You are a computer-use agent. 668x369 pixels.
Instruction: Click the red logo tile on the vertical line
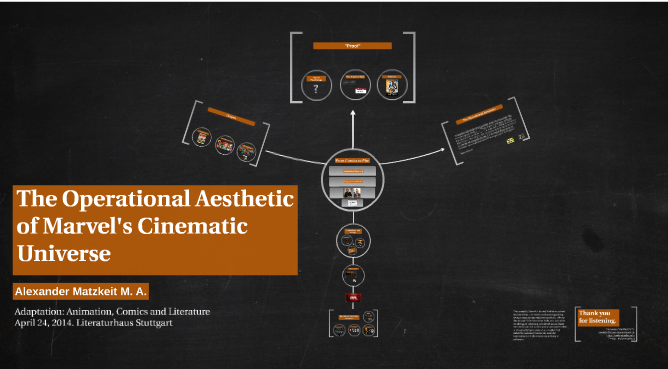(353, 297)
